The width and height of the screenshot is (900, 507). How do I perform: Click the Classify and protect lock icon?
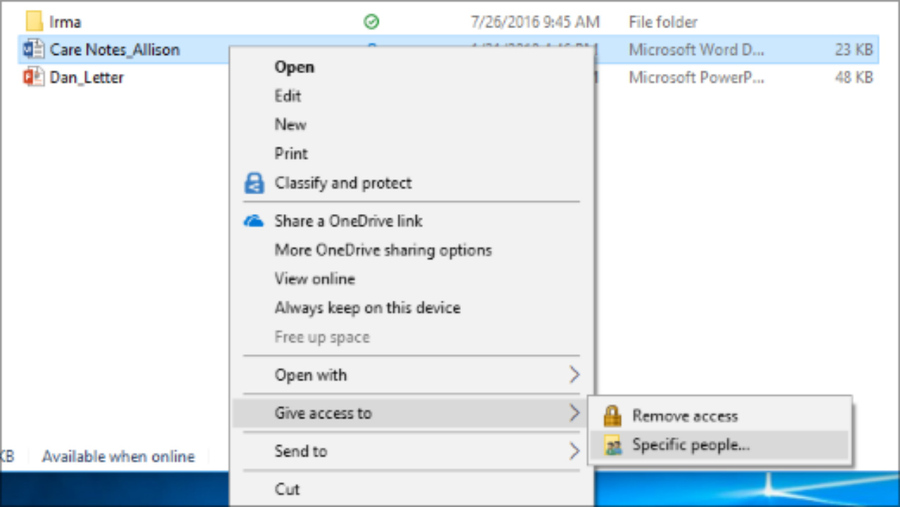[254, 183]
